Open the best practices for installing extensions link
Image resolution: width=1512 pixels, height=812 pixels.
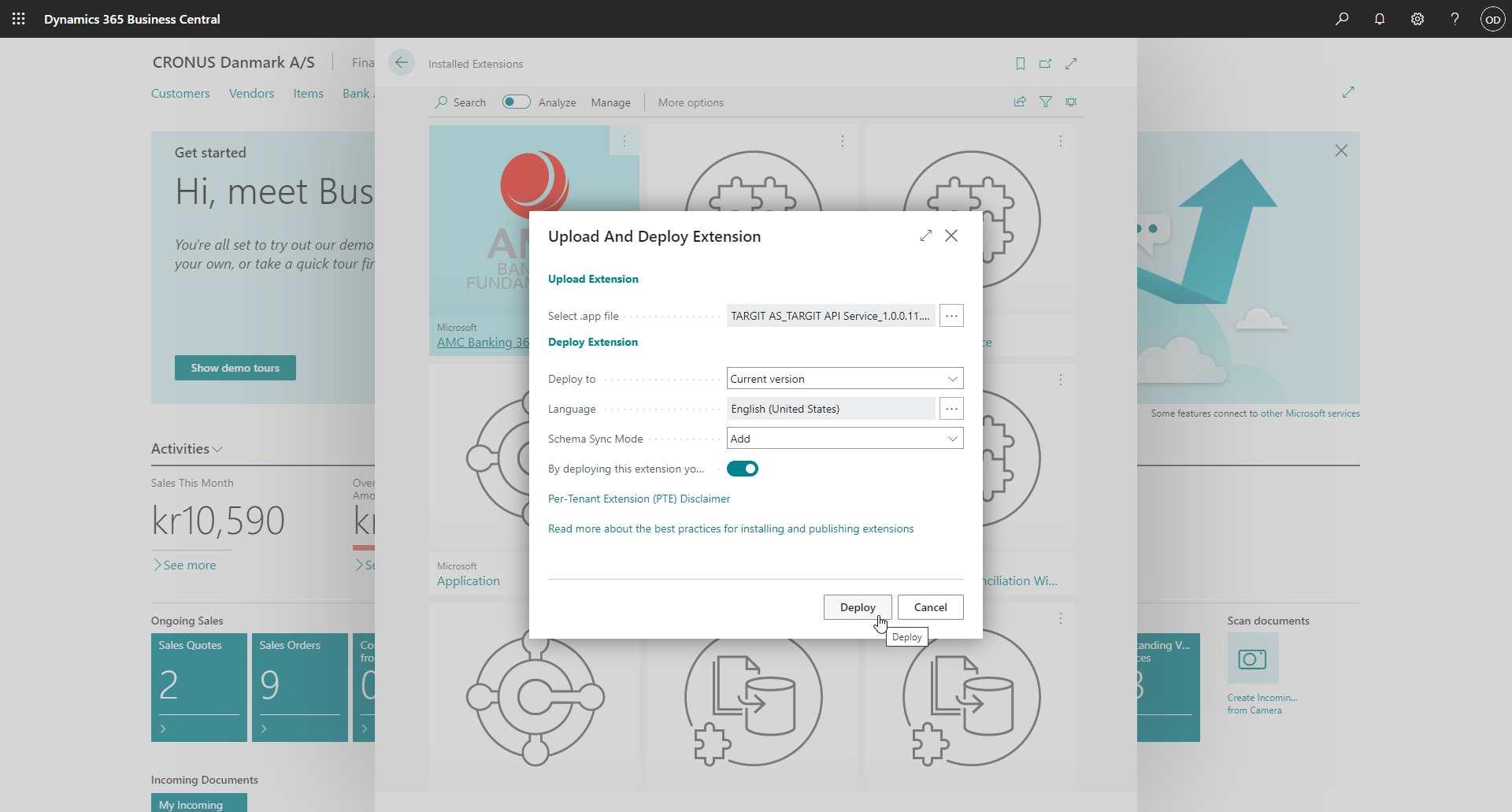point(731,528)
